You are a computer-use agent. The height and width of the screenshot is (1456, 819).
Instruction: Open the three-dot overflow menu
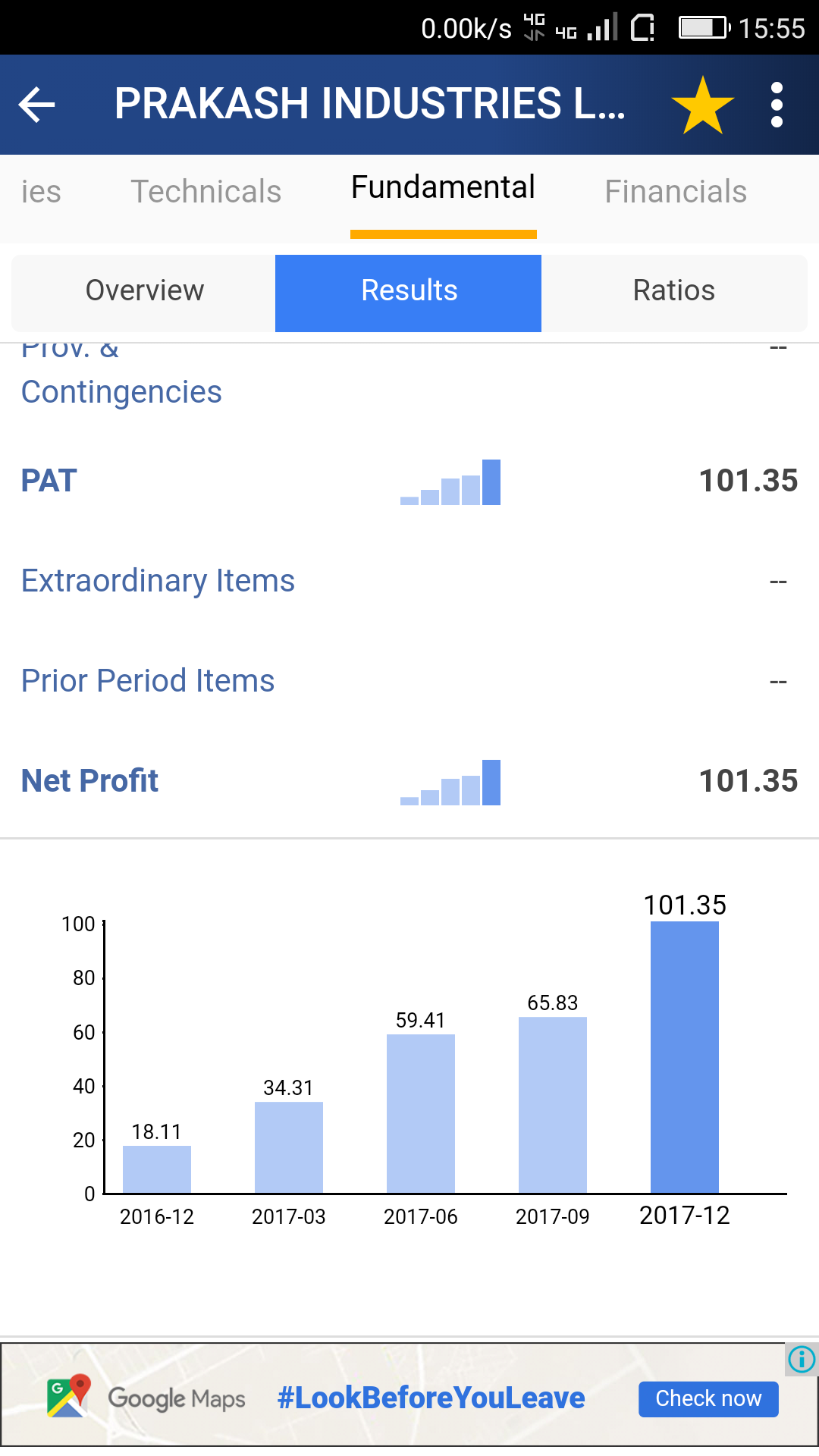click(x=777, y=105)
